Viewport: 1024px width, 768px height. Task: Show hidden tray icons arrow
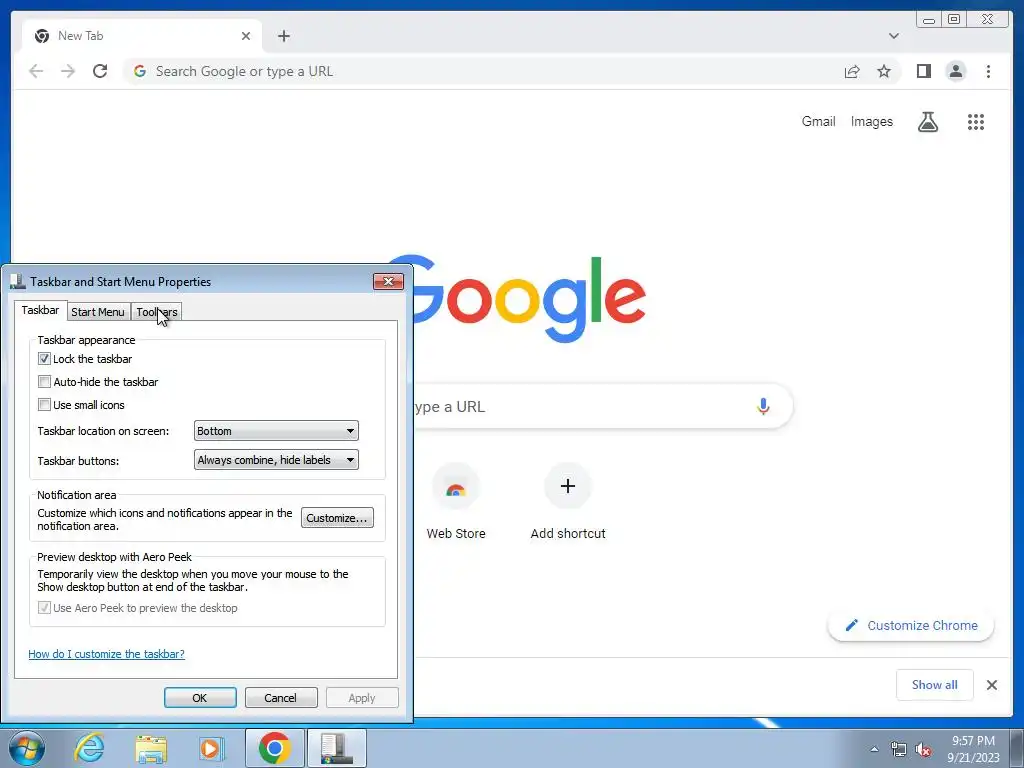tap(874, 749)
